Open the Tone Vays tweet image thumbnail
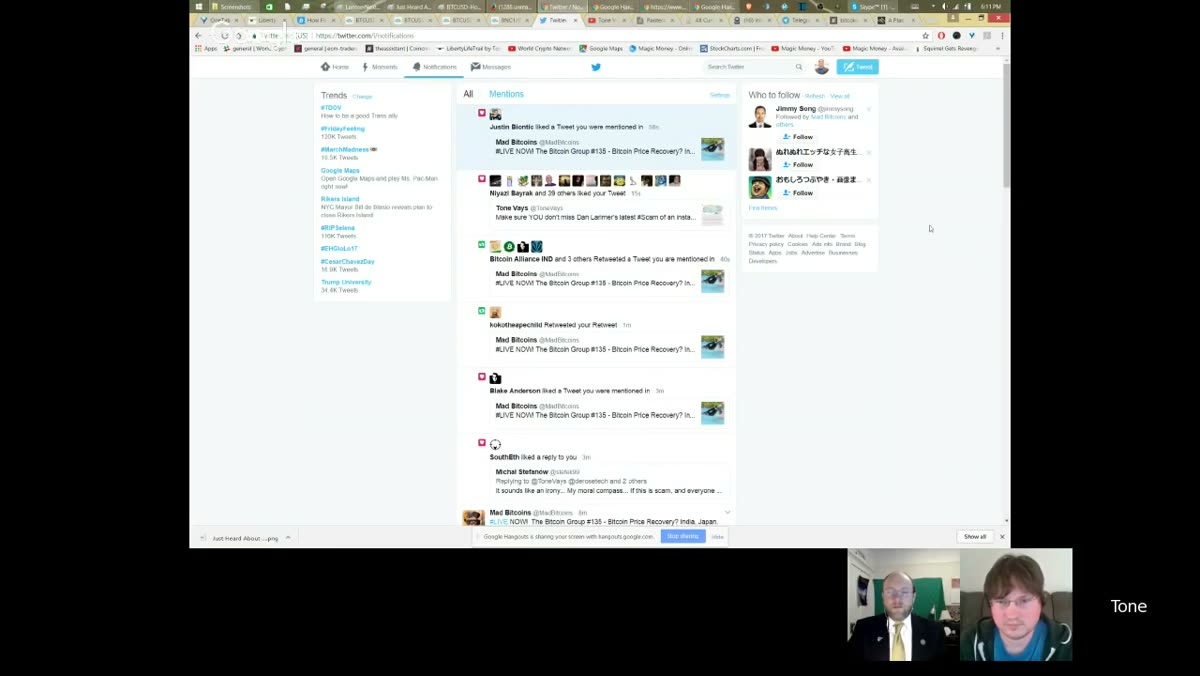Image resolution: width=1200 pixels, height=676 pixels. pos(712,215)
